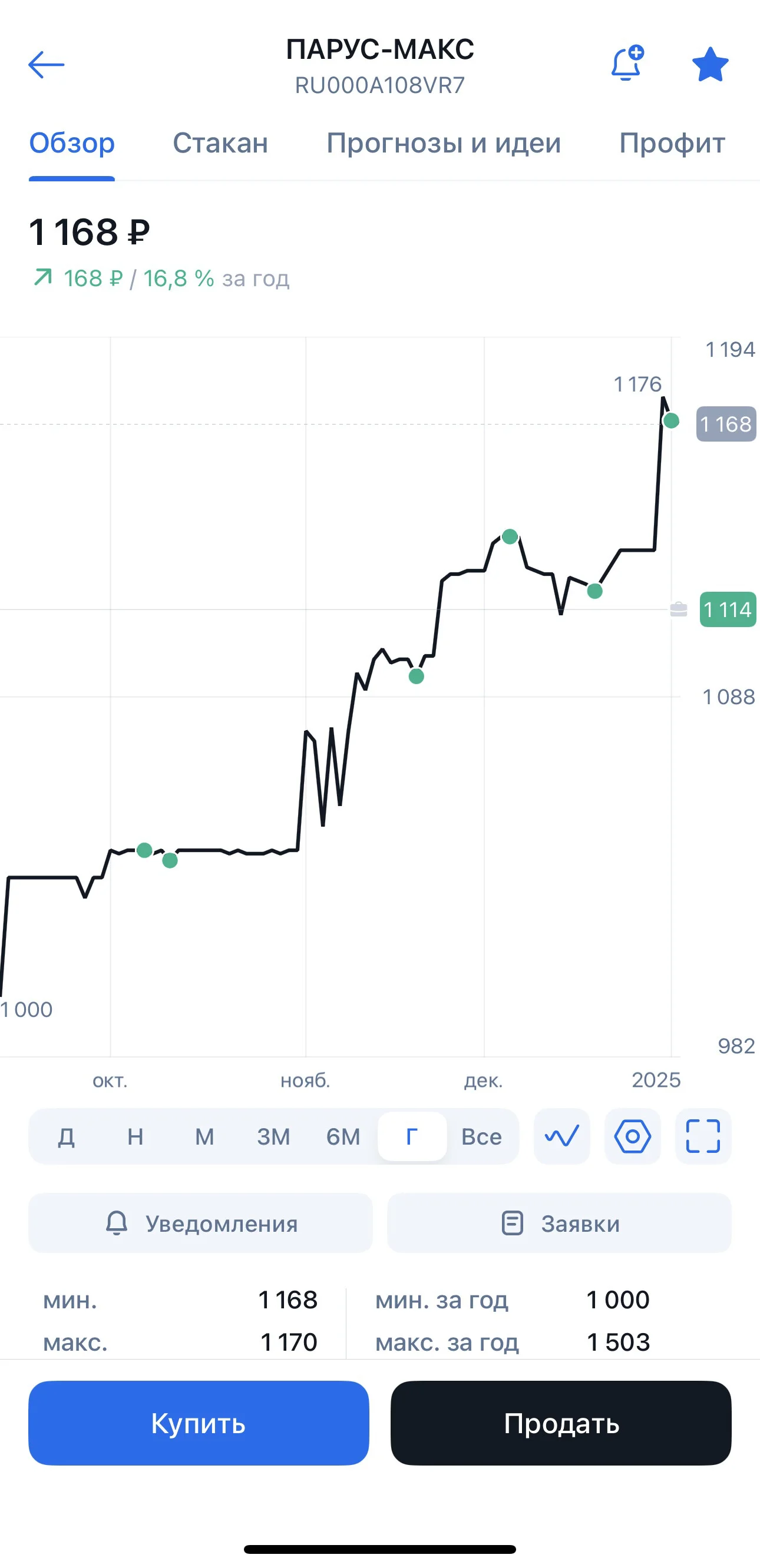Tap the latest green trade marker on chart
Viewport: 760px width, 1568px height.
pos(671,420)
